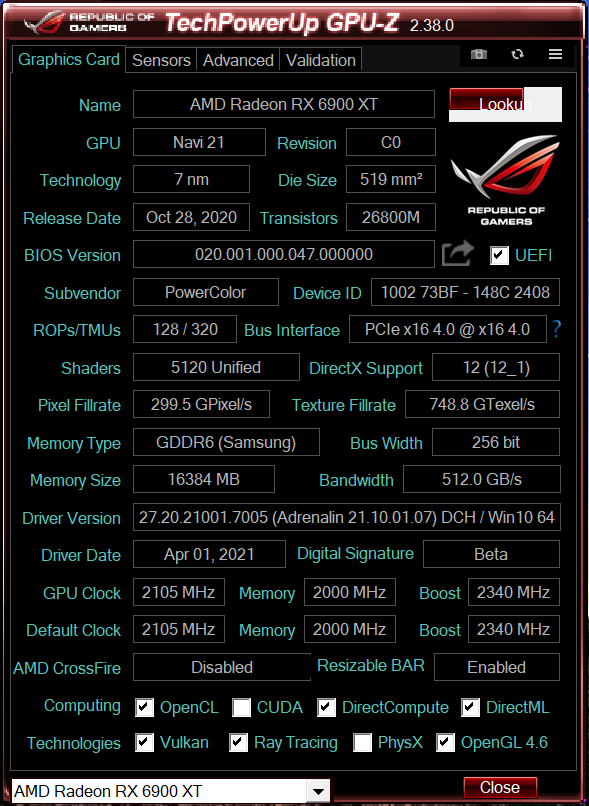Open the Validation tab
589x806 pixels.
point(321,60)
